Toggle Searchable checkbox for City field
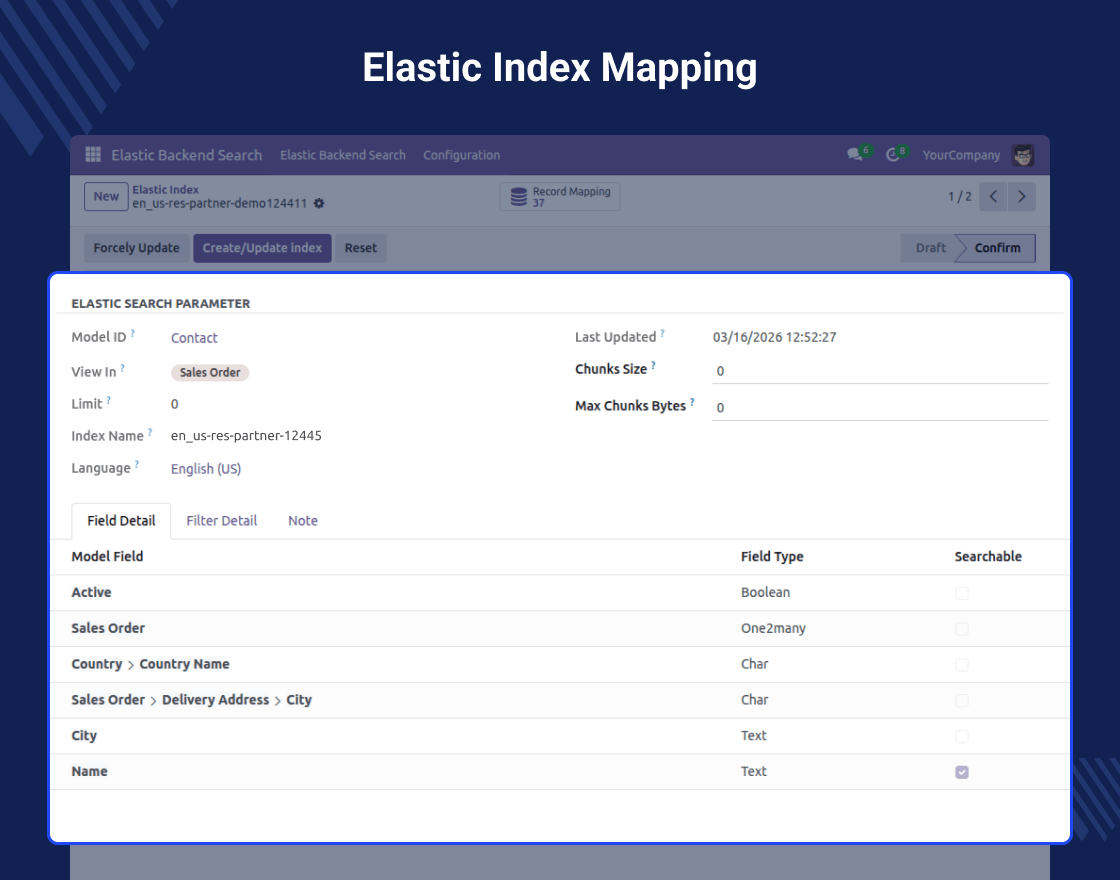The height and width of the screenshot is (880, 1120). [x=962, y=736]
